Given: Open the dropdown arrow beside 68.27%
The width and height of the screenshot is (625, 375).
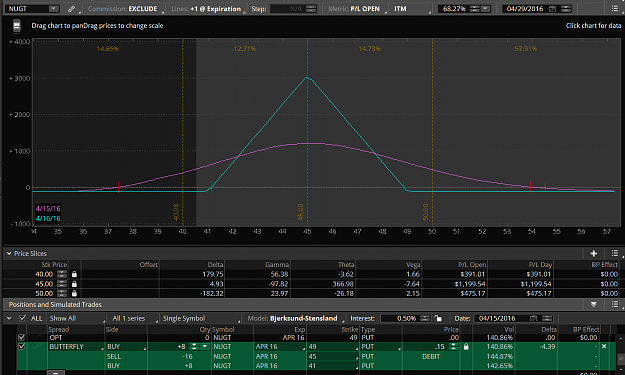Looking at the screenshot, I should 485,9.
